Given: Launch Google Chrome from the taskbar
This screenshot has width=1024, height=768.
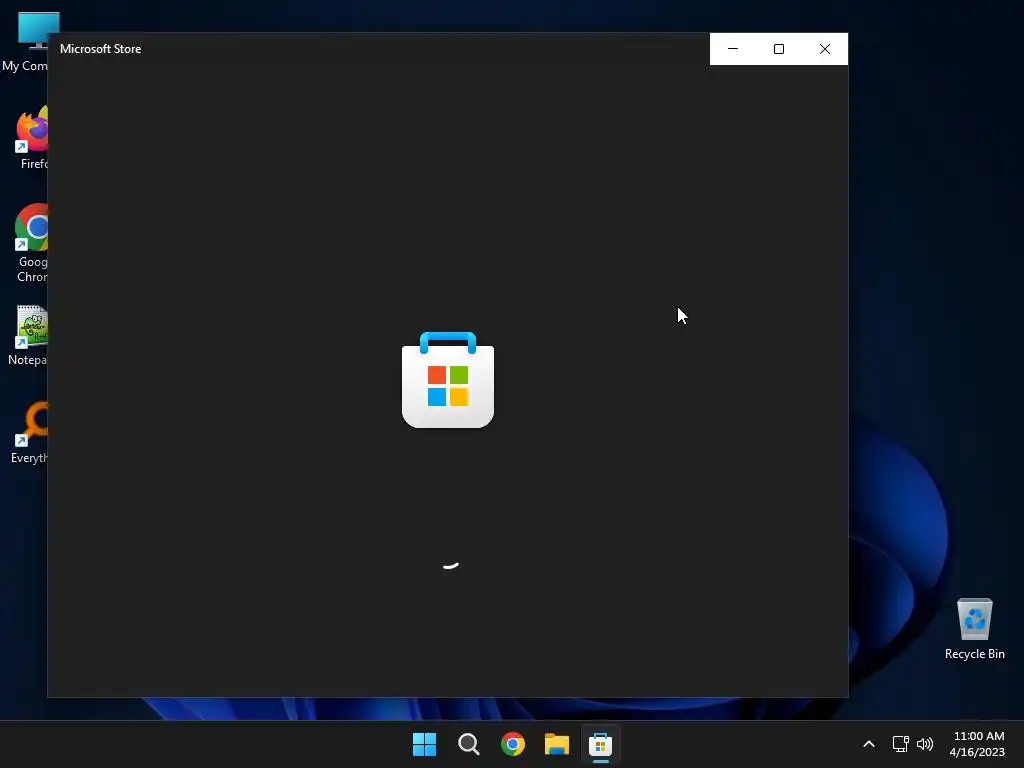Looking at the screenshot, I should click(x=513, y=744).
